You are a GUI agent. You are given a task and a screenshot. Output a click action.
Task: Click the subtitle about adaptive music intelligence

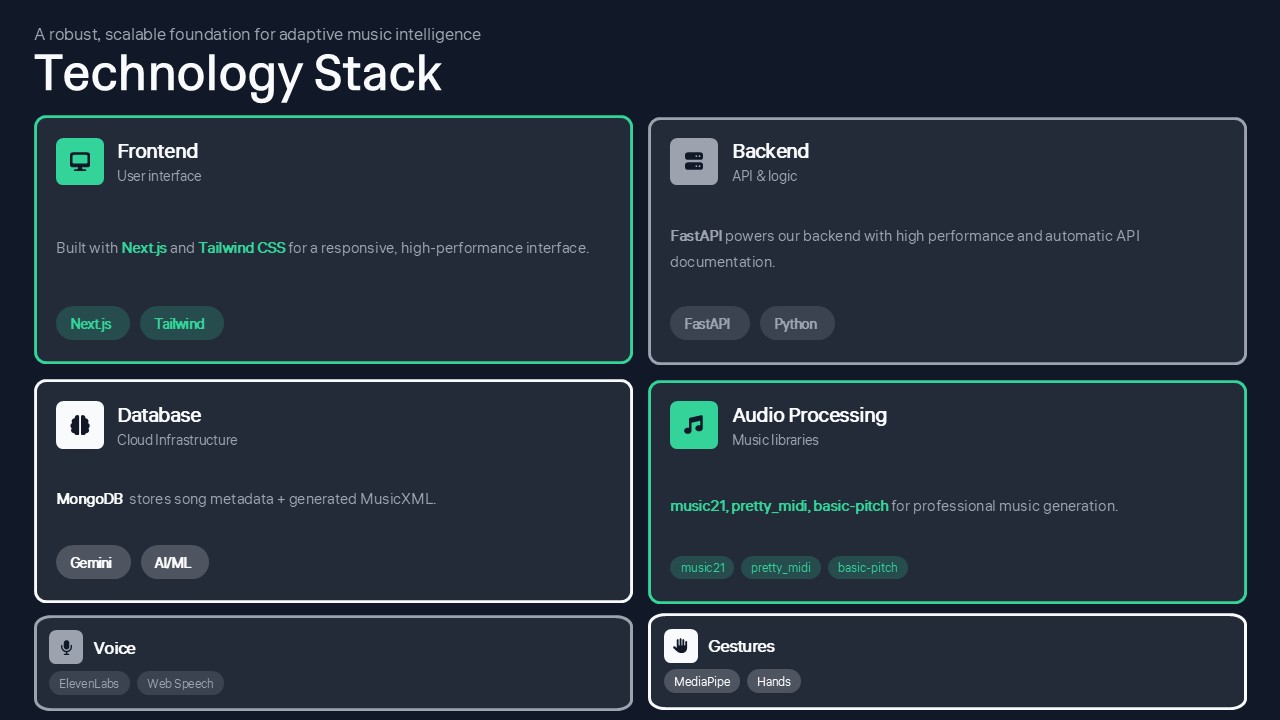[258, 34]
